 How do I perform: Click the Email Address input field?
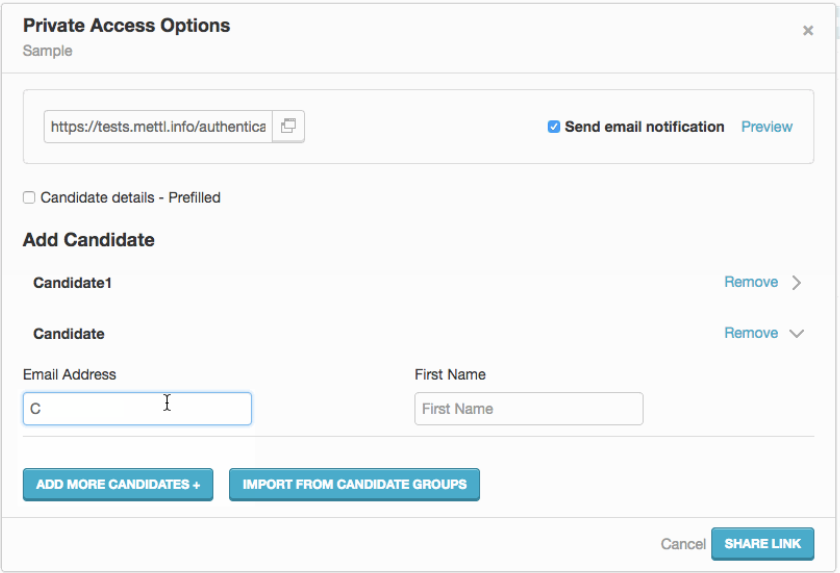(x=137, y=409)
